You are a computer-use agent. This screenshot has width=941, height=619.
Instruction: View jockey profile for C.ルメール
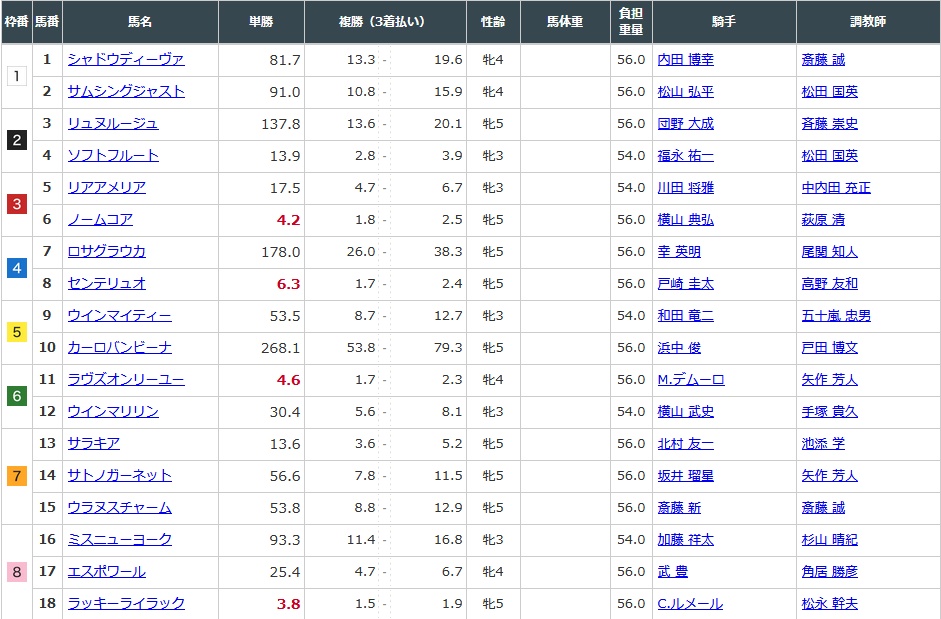pyautogui.click(x=690, y=604)
